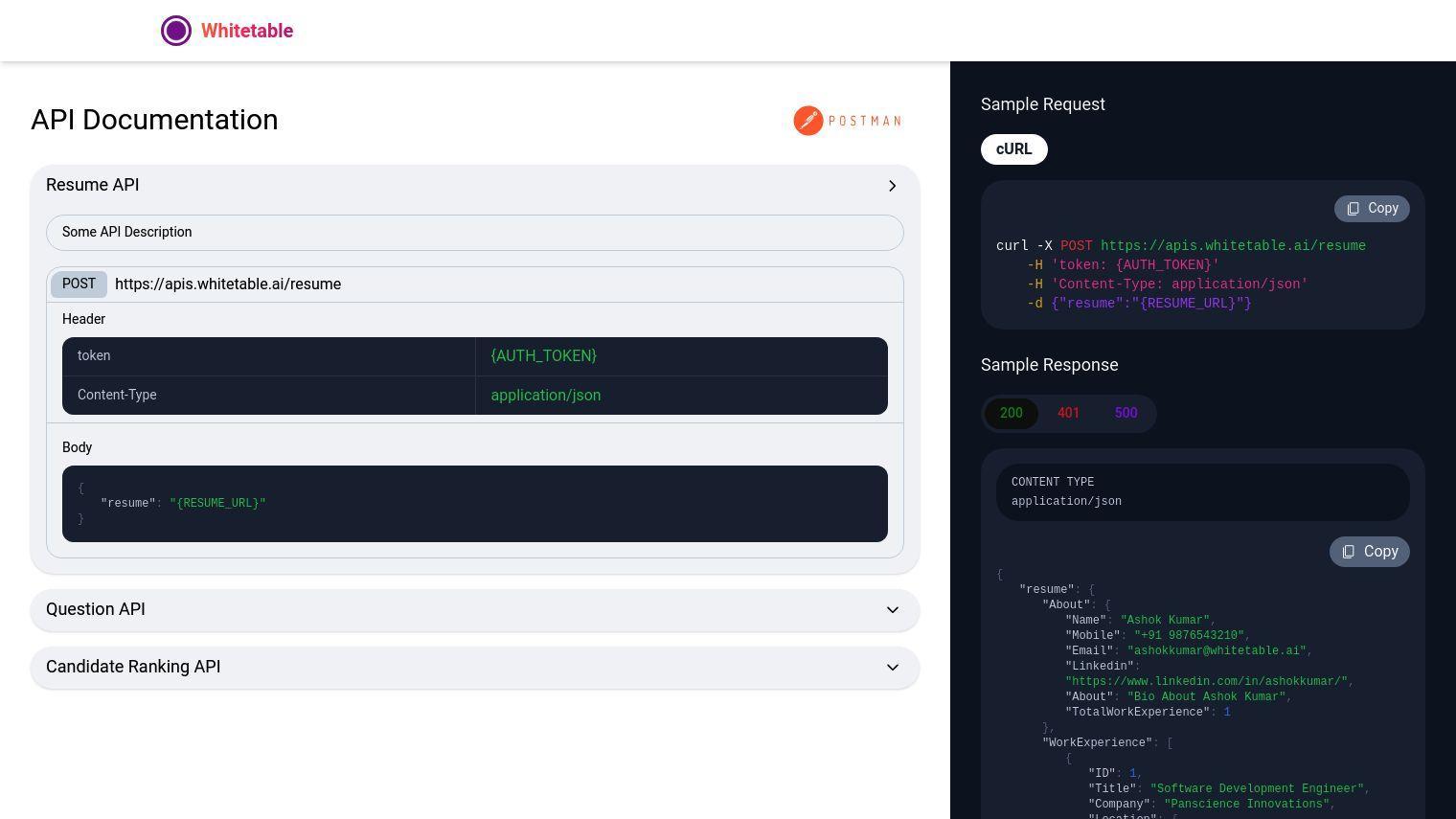
Task: Click the CONTENT TYPE label in response
Action: pos(1053,483)
